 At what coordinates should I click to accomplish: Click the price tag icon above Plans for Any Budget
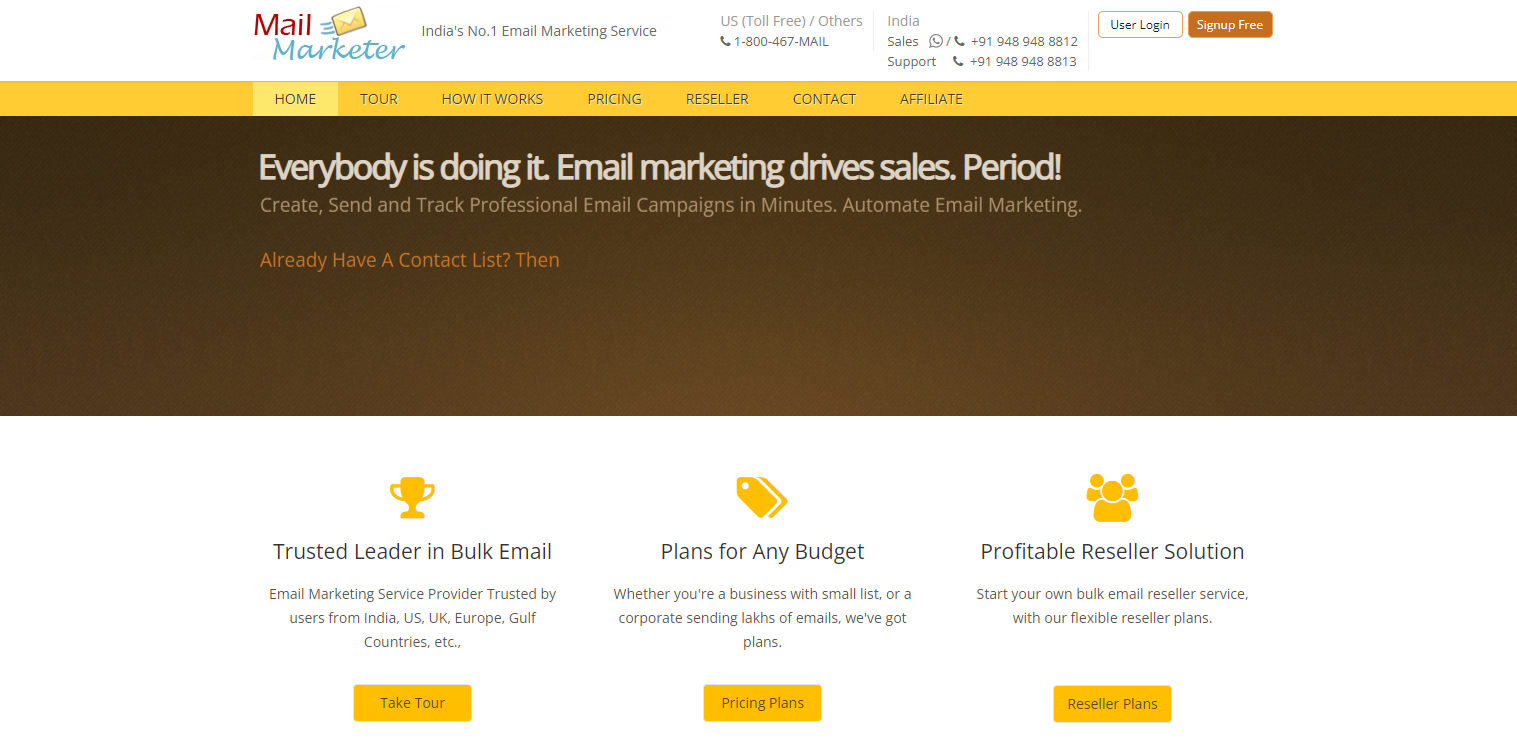[x=762, y=497]
